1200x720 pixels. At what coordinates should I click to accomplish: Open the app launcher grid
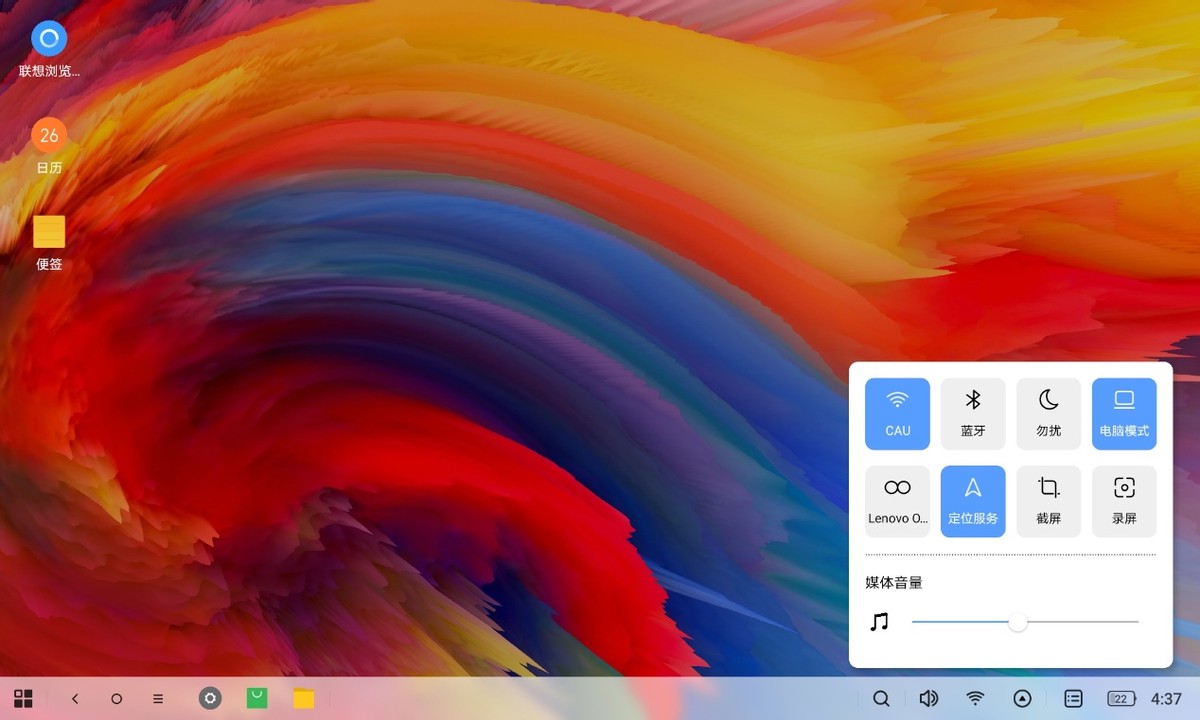(x=23, y=698)
